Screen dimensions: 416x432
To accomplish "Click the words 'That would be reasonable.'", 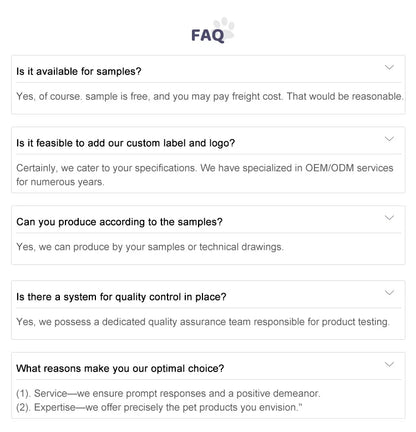I will 345,96.
